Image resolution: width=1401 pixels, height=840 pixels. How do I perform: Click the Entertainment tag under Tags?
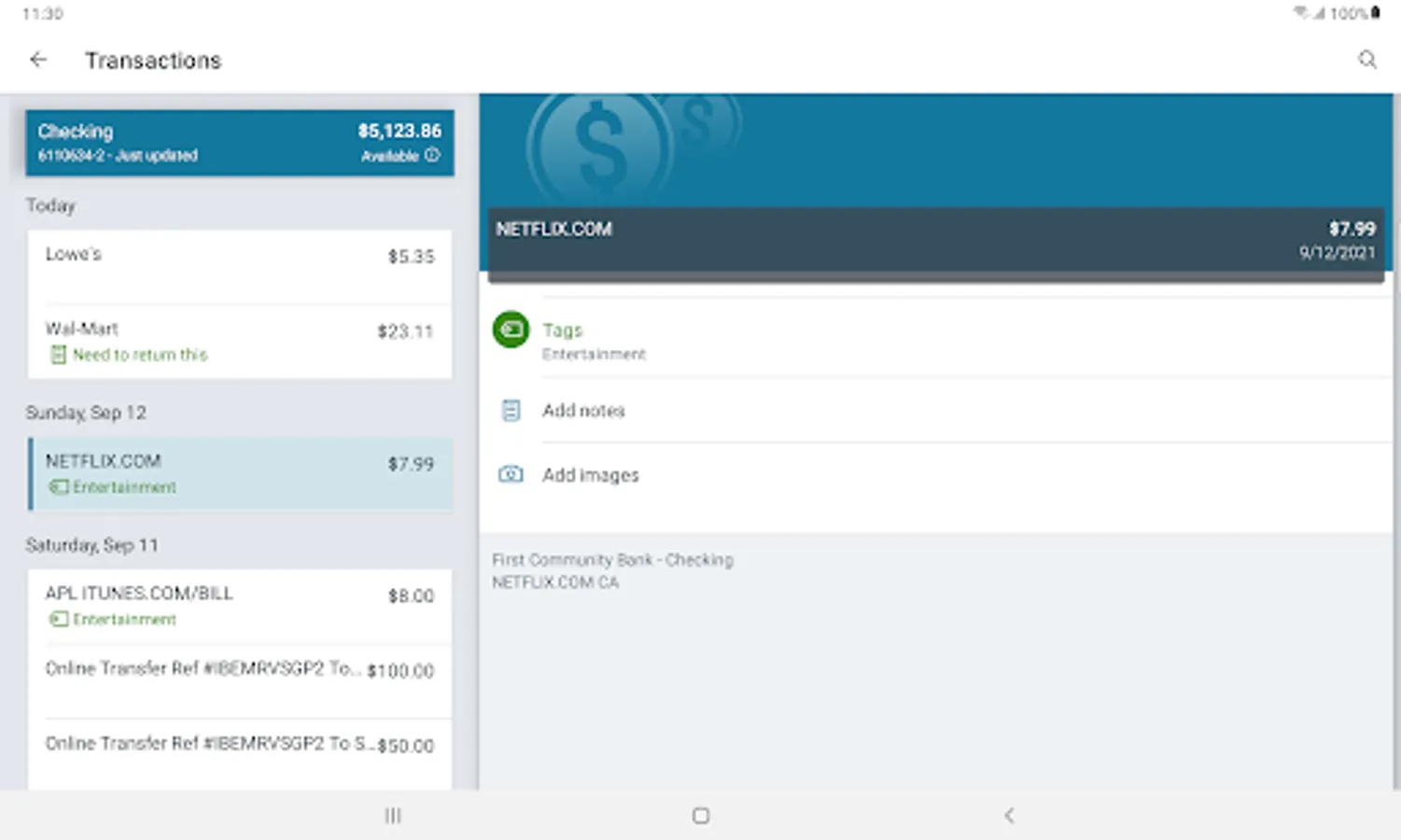(594, 355)
